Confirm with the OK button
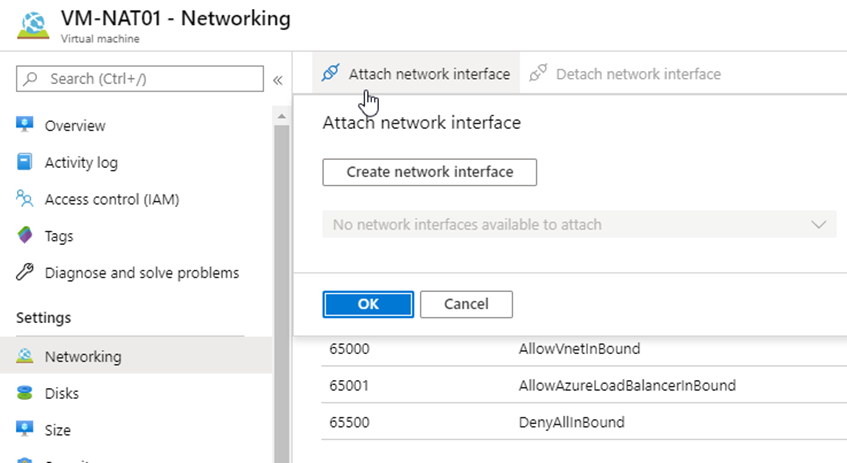The height and width of the screenshot is (463, 847). pos(368,304)
